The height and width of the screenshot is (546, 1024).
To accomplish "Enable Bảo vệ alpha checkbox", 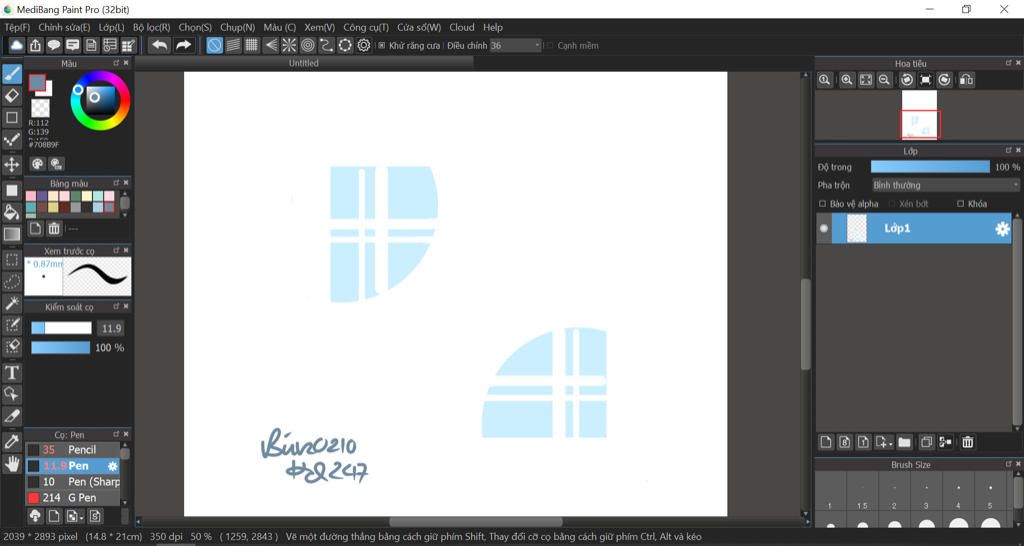I will pyautogui.click(x=822, y=204).
